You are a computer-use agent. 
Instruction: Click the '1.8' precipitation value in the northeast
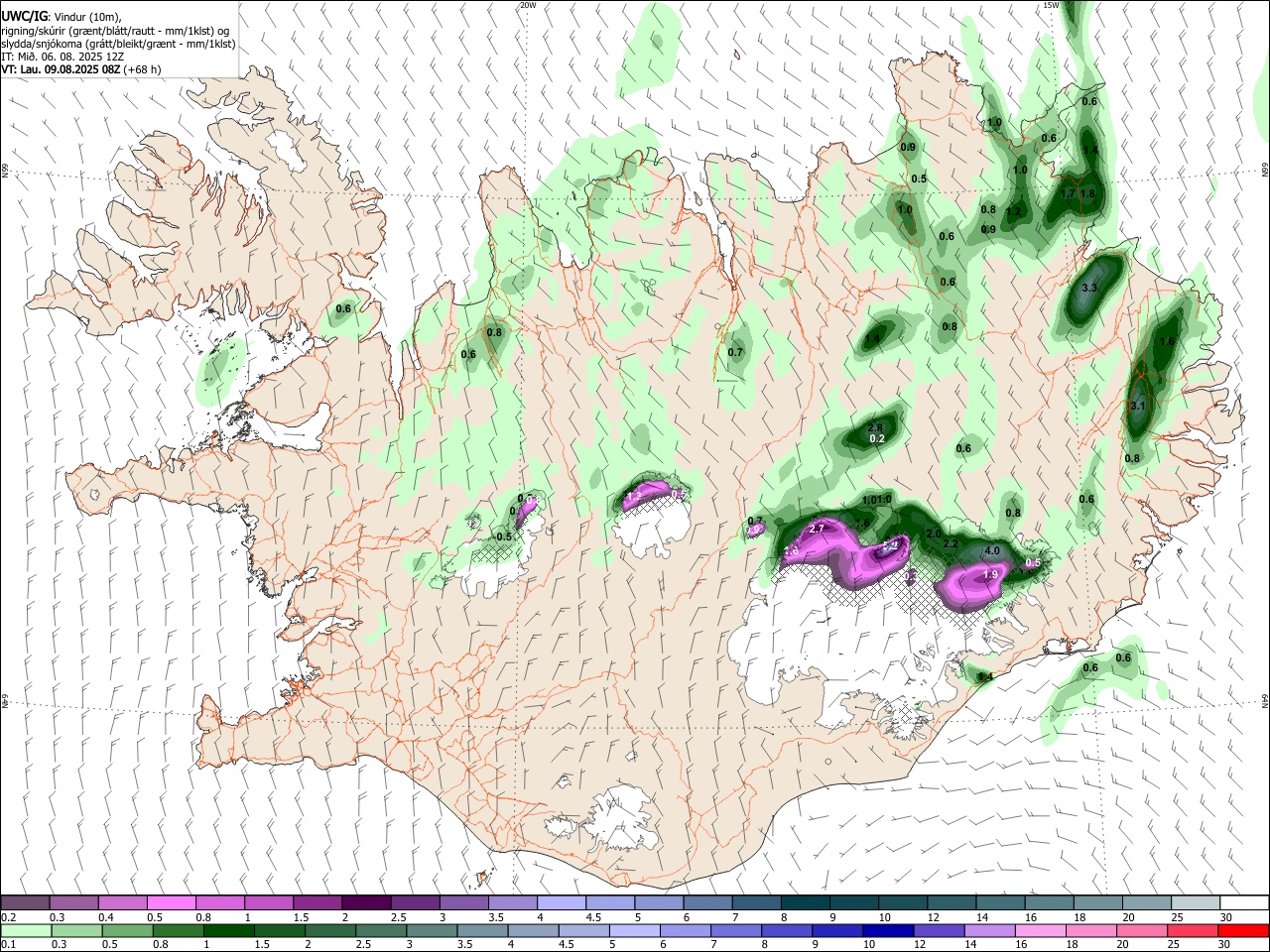(x=1087, y=193)
